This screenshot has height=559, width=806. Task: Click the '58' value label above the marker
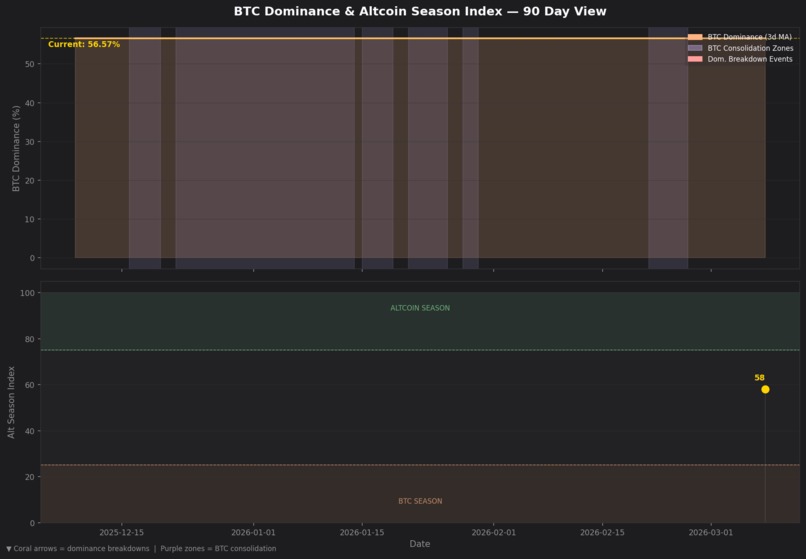click(759, 377)
